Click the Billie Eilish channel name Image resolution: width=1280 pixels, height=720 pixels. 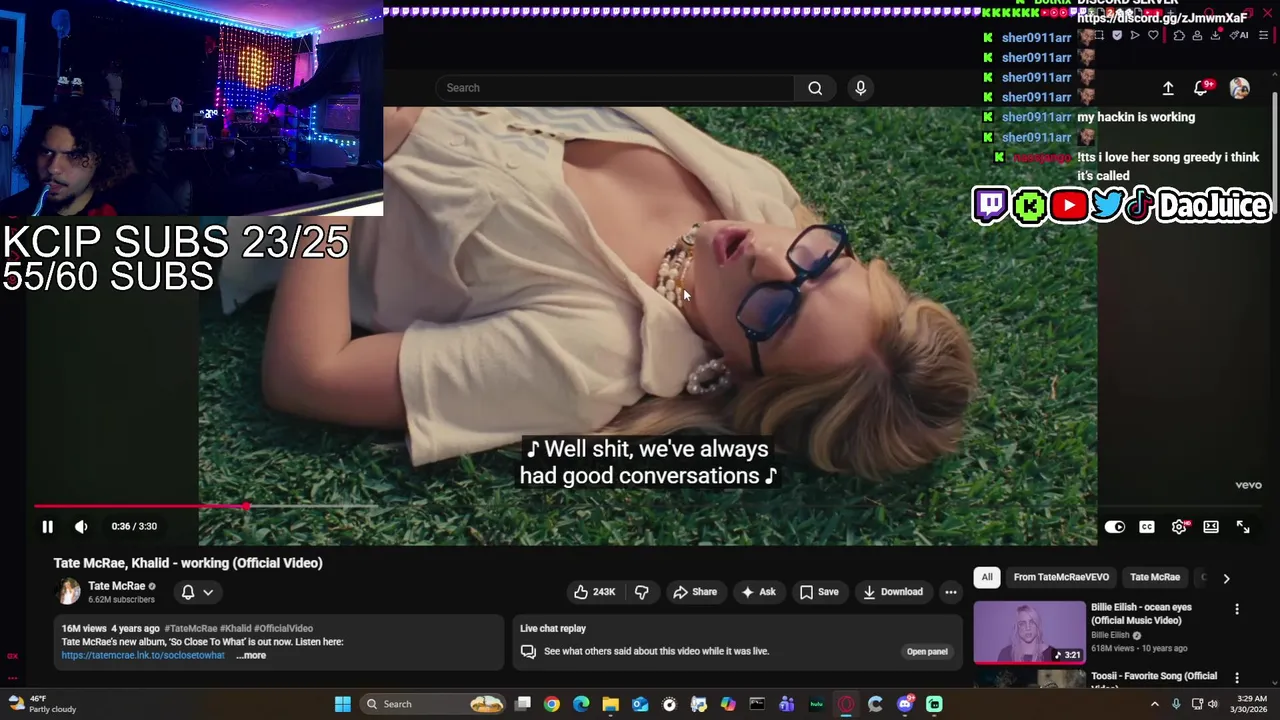pyautogui.click(x=1110, y=635)
